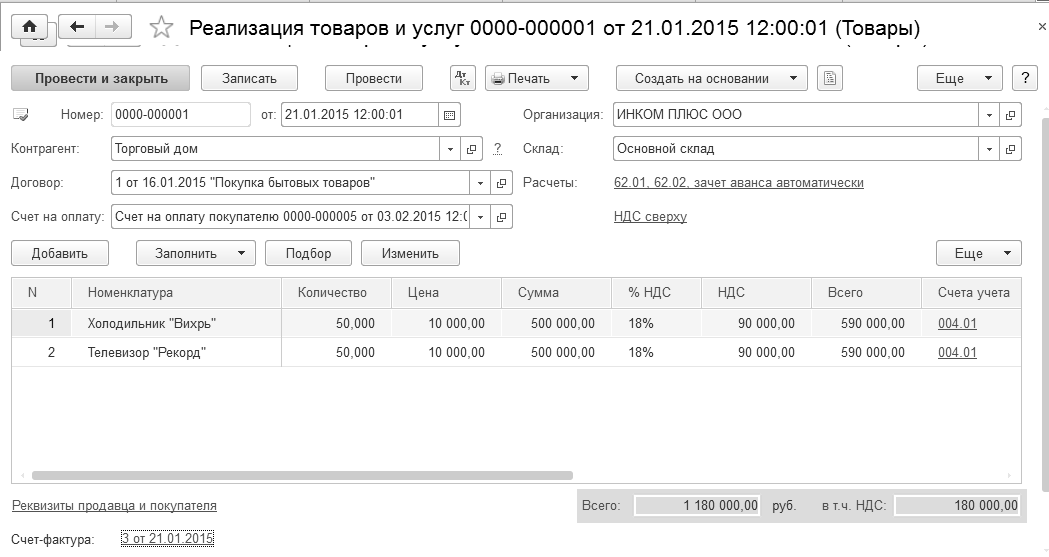Screen dimensions: 1049x557
Task: Add document to favorites star
Action: [x=161, y=27]
